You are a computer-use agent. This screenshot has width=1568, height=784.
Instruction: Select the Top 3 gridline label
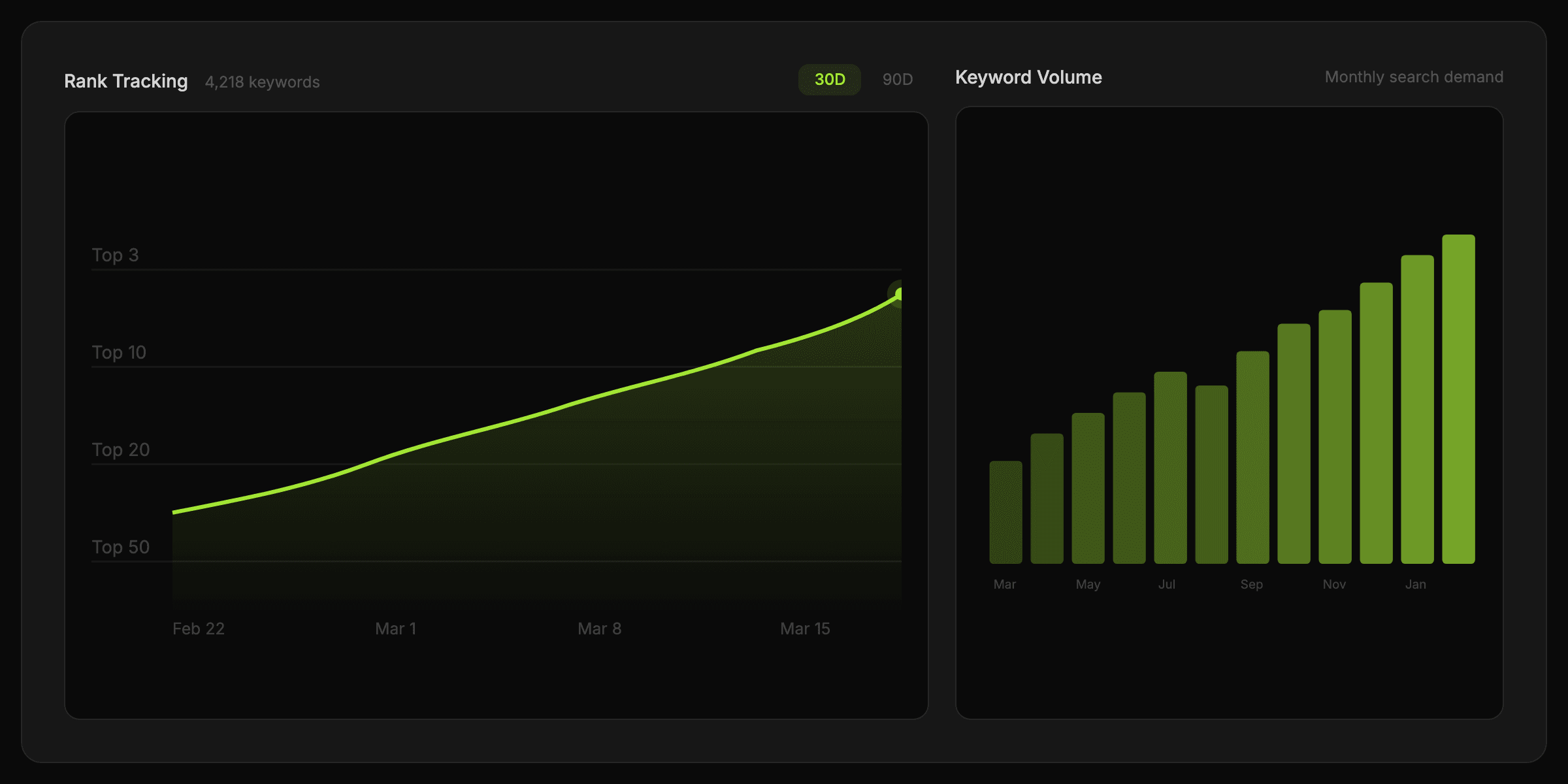pos(116,255)
